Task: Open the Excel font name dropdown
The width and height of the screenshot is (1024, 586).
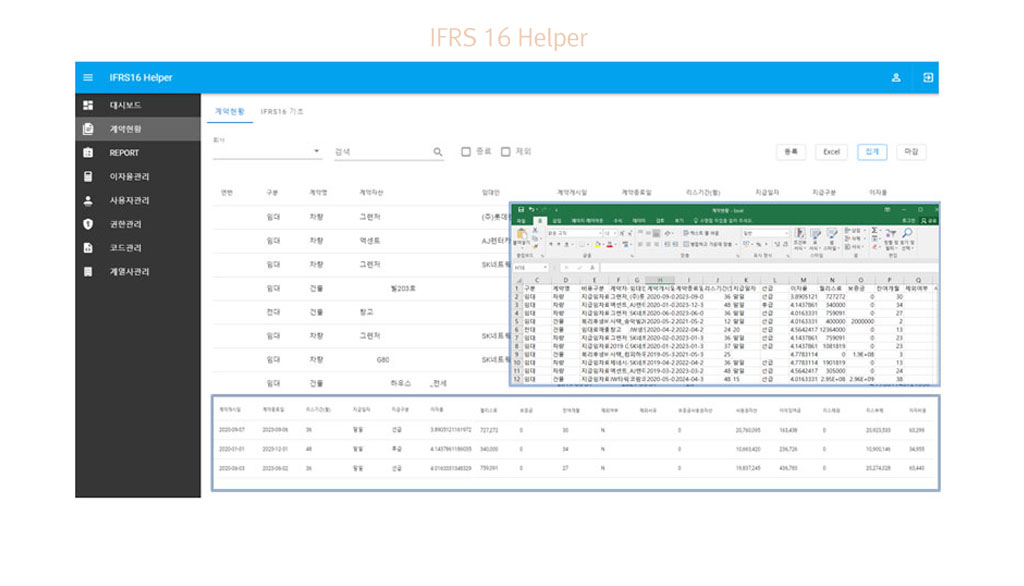Action: click(599, 233)
